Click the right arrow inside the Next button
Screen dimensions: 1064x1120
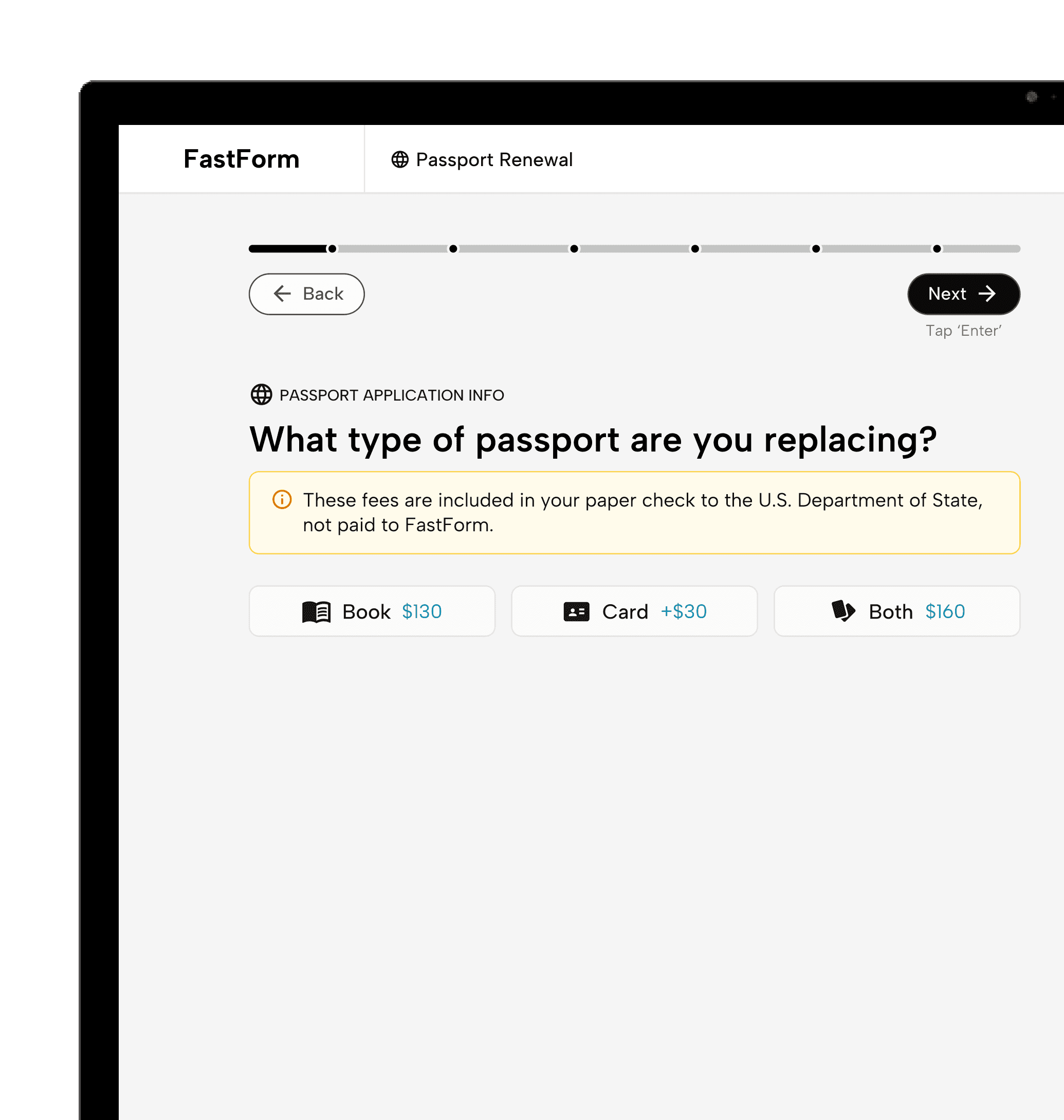pos(988,294)
